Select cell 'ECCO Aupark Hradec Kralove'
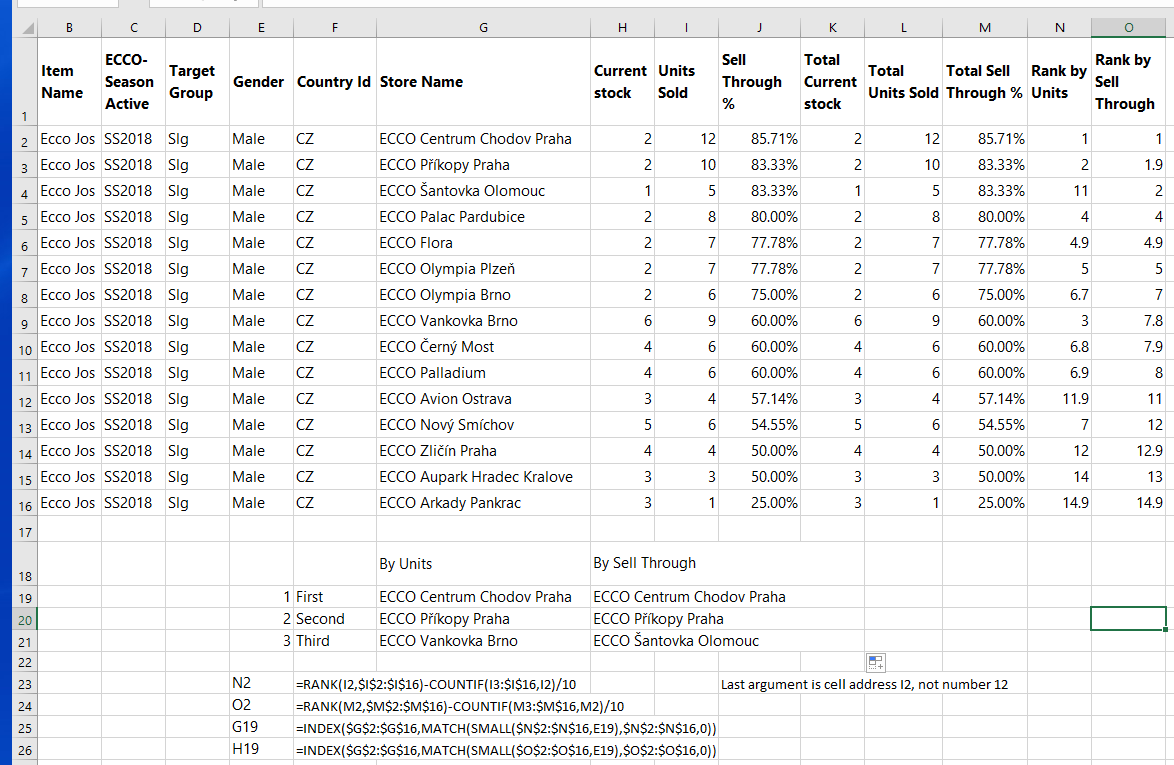Image resolution: width=1174 pixels, height=765 pixels. click(x=483, y=477)
